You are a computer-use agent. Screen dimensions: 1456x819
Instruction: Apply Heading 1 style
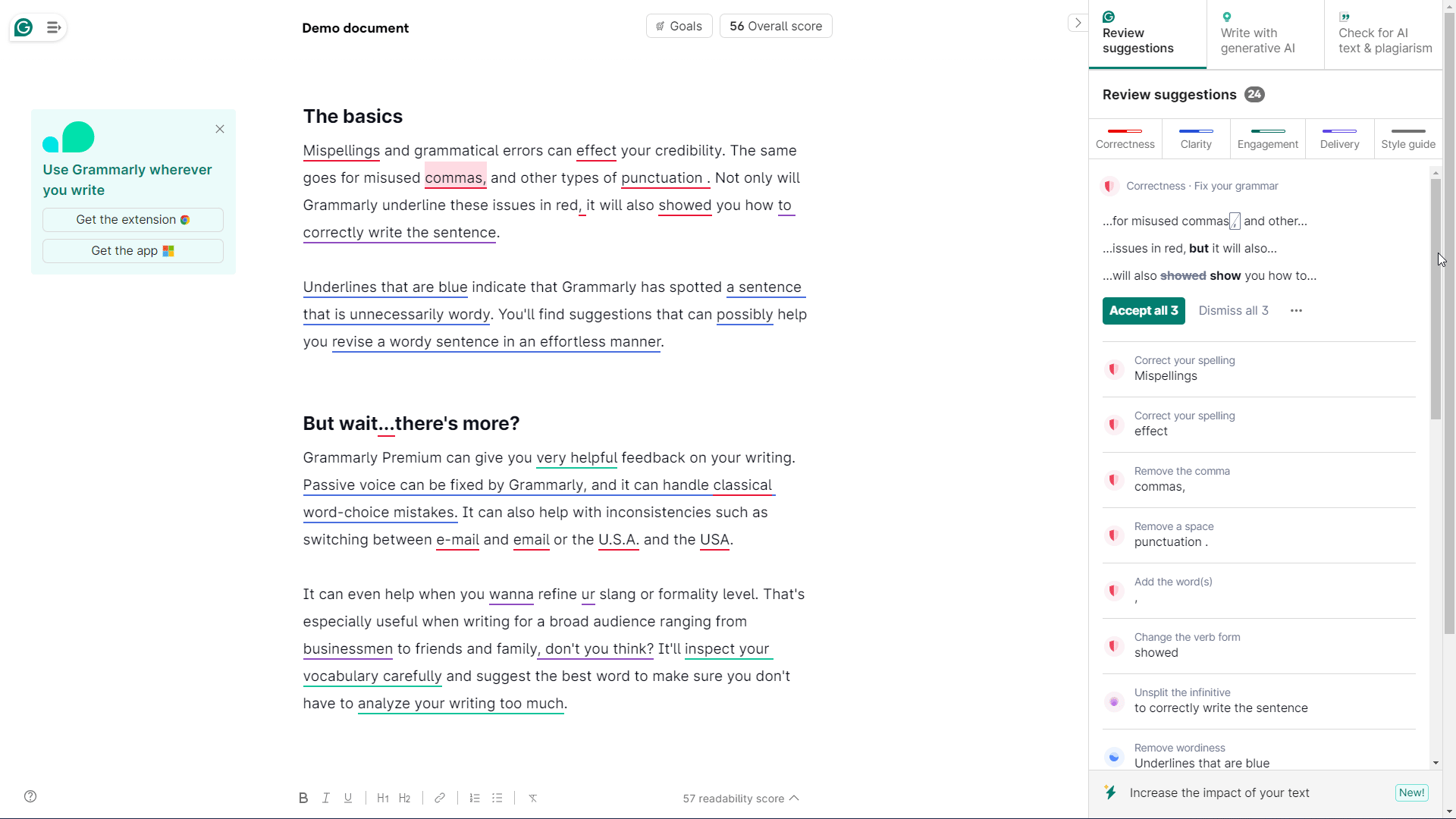click(383, 798)
